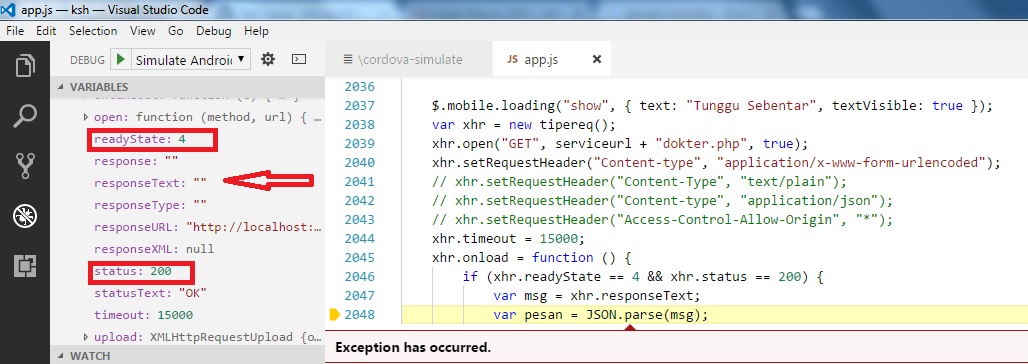Viewport: 1028px width, 364px height.
Task: Start debugging with the green play button
Action: pos(120,59)
